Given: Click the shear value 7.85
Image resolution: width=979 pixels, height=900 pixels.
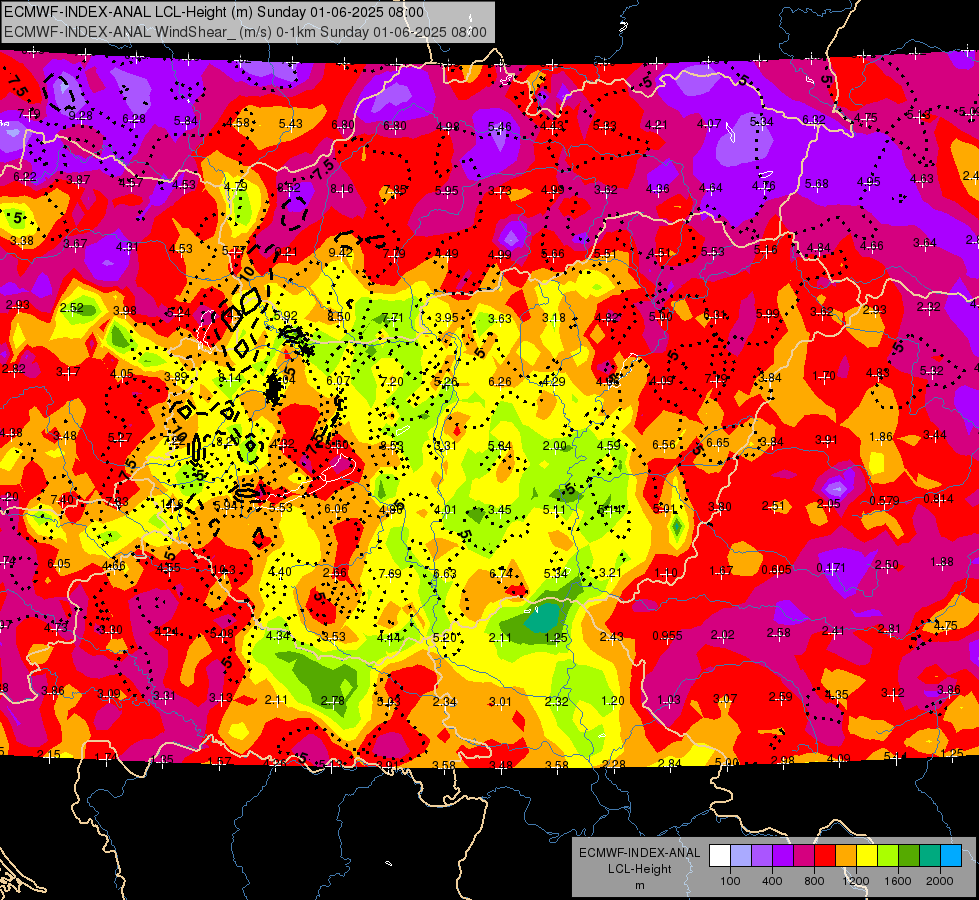Looking at the screenshot, I should [x=395, y=189].
